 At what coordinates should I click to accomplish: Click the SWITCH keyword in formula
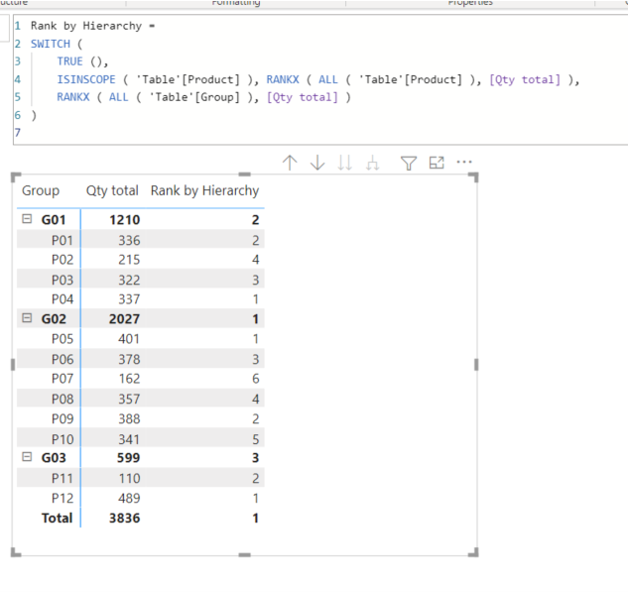(50, 44)
